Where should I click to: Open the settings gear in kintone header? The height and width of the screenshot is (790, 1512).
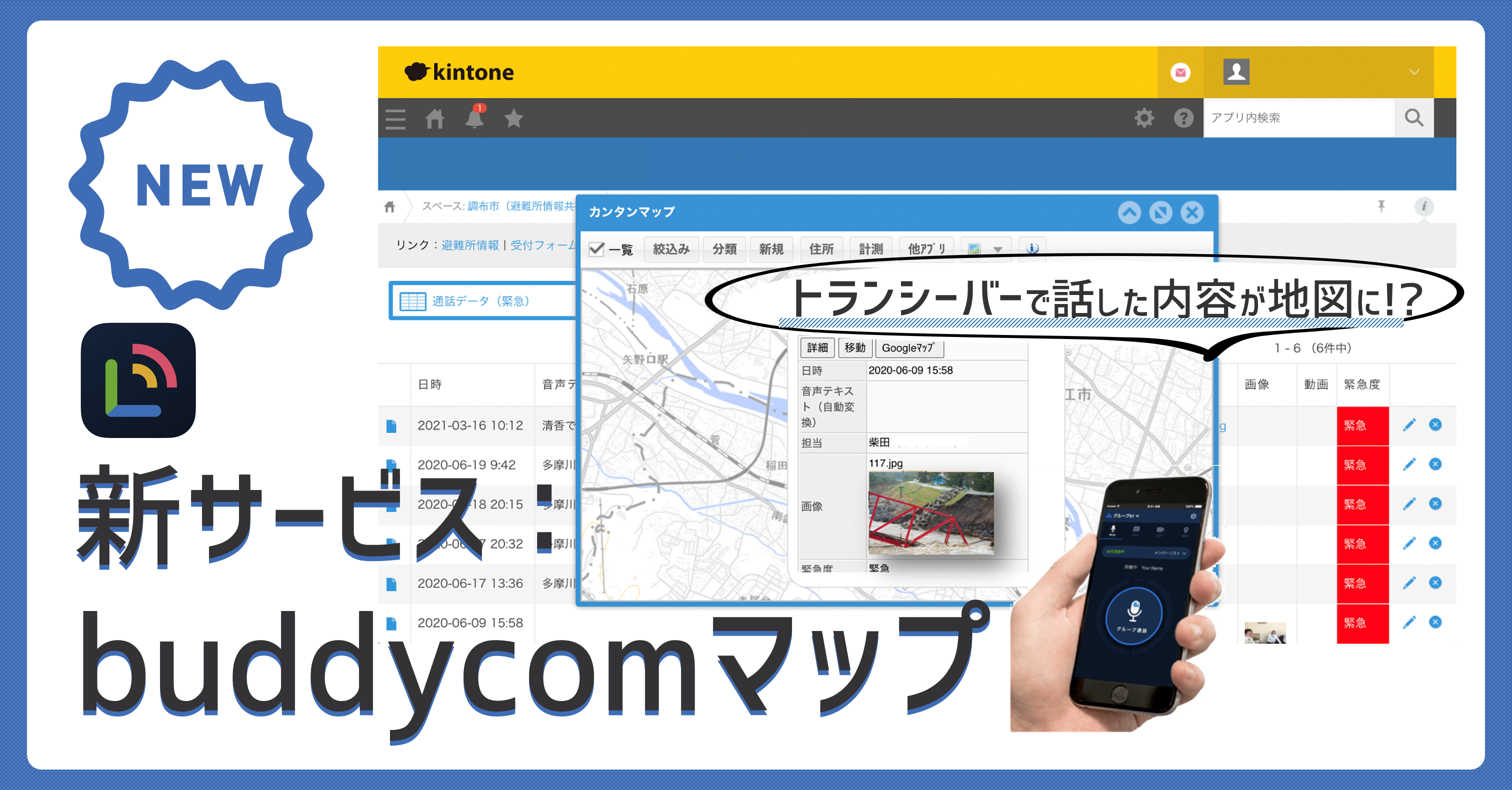(1144, 118)
